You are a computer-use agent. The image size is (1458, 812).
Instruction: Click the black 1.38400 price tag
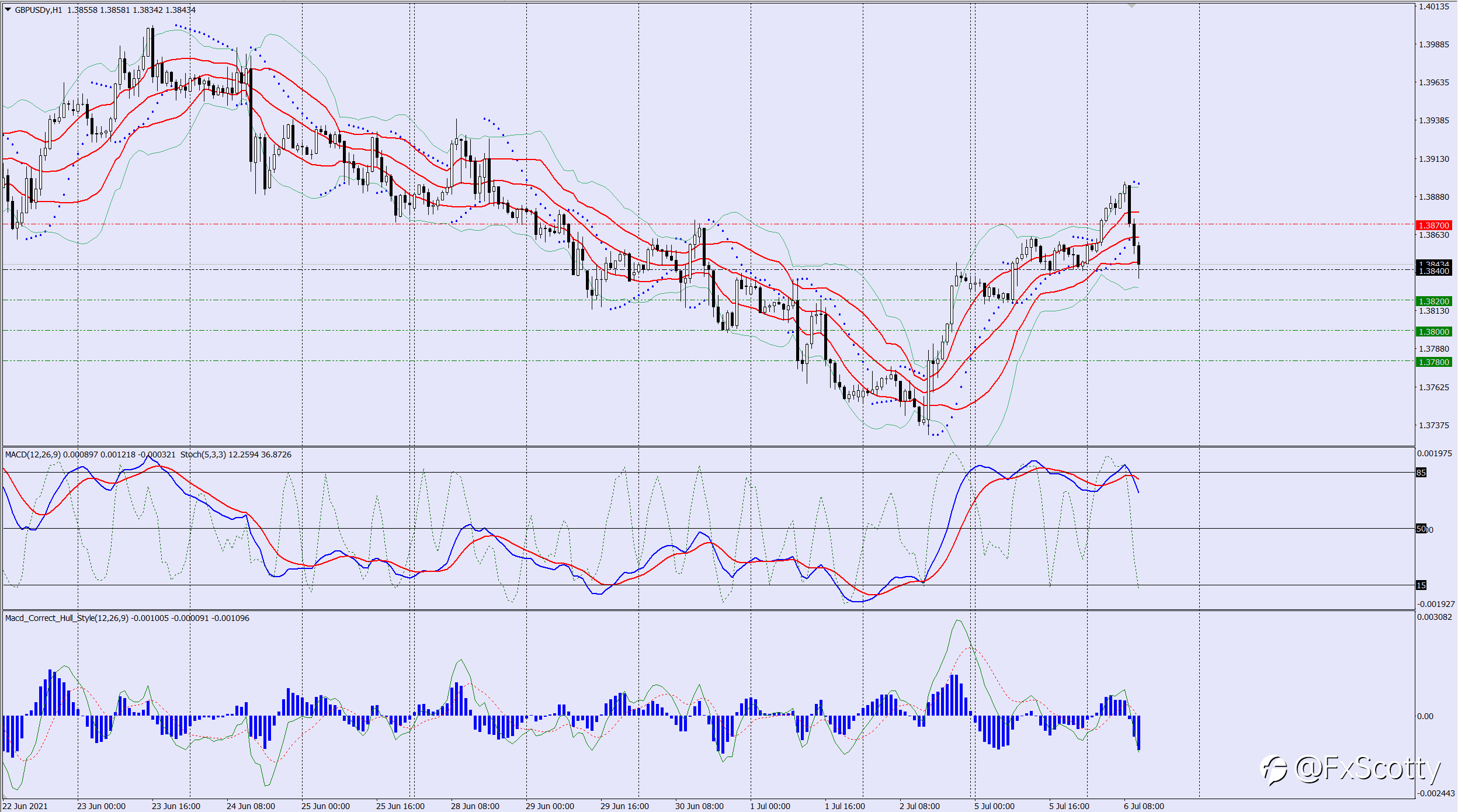pos(1434,271)
